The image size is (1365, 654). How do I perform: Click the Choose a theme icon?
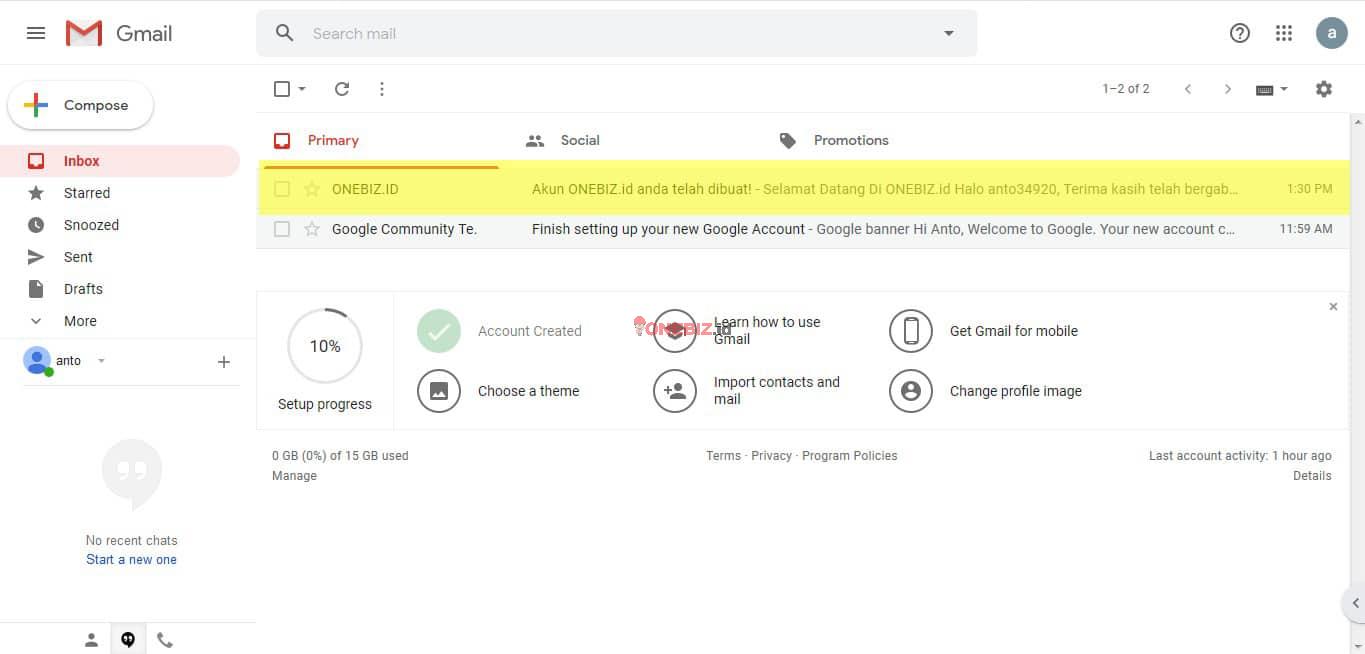coord(439,391)
